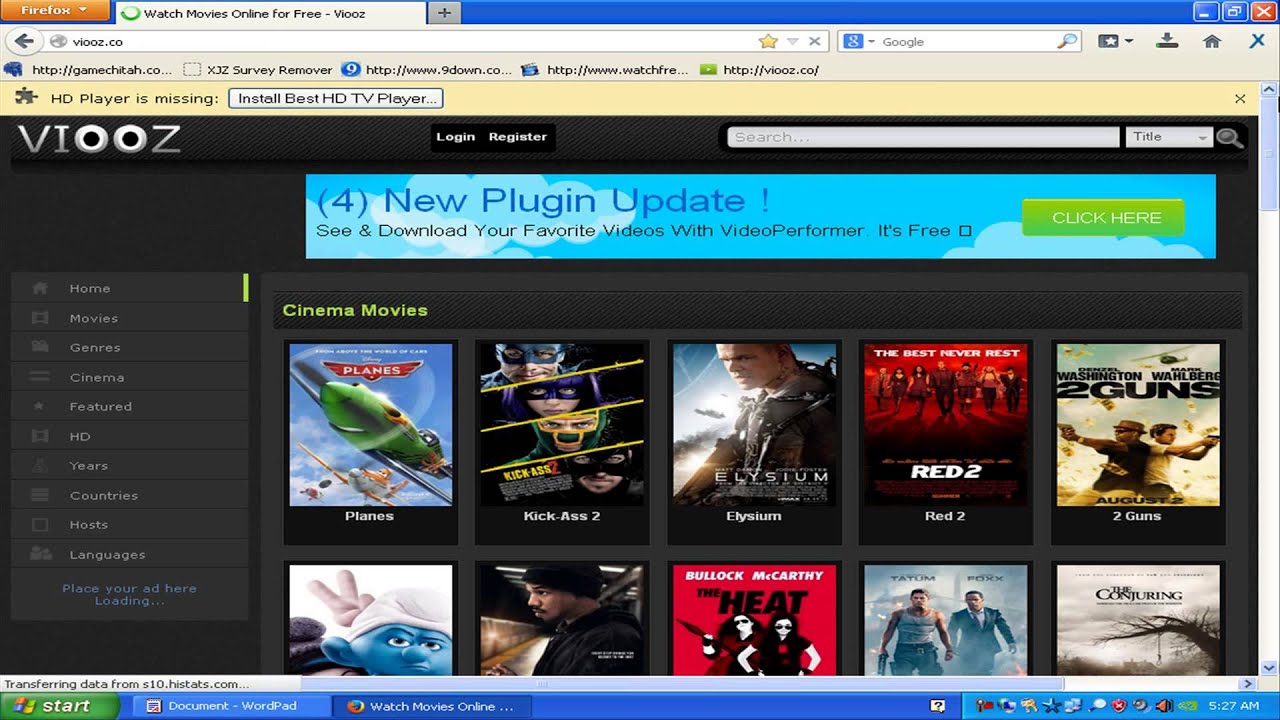Click the Cinema Movies section heading

click(x=355, y=310)
